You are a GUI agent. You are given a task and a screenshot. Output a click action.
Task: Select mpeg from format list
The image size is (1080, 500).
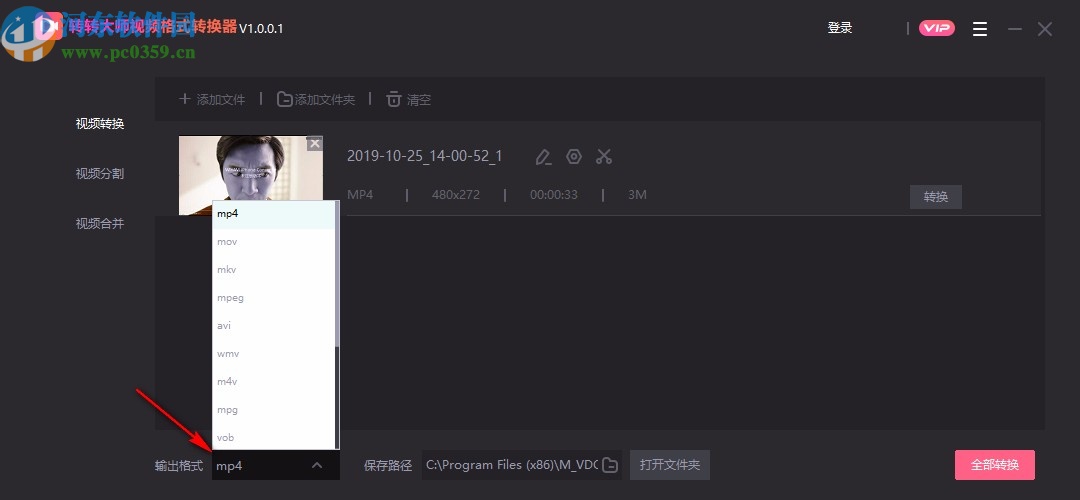273,298
